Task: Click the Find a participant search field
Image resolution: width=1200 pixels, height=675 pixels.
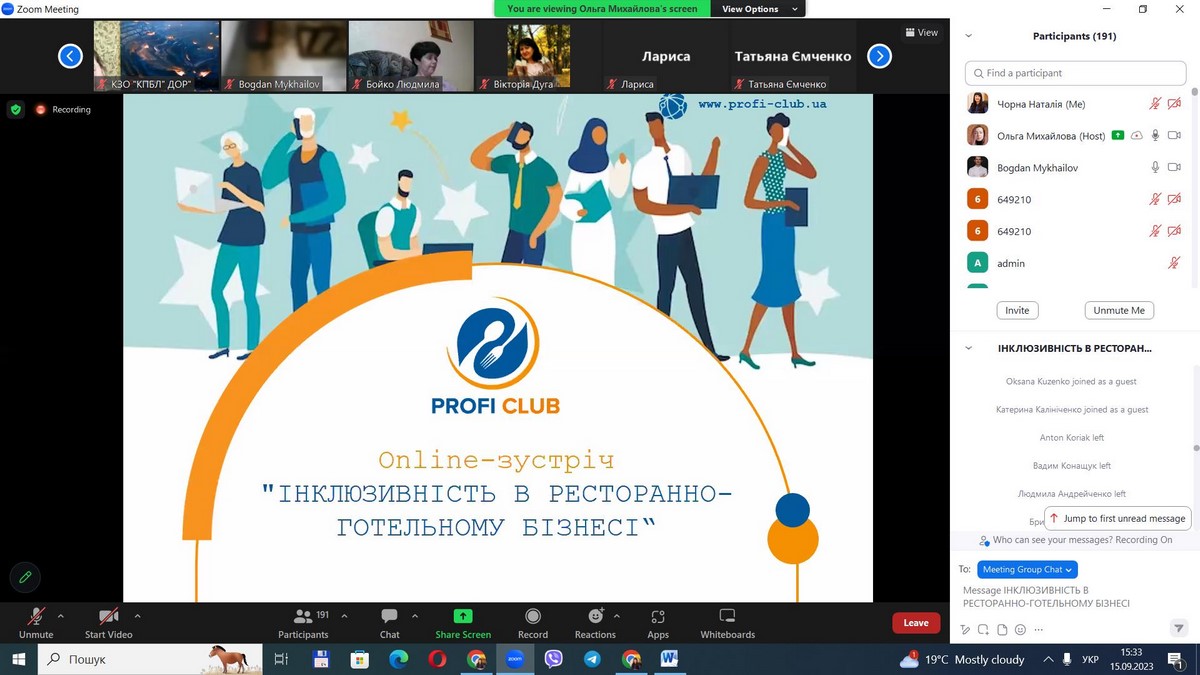Action: pyautogui.click(x=1075, y=73)
